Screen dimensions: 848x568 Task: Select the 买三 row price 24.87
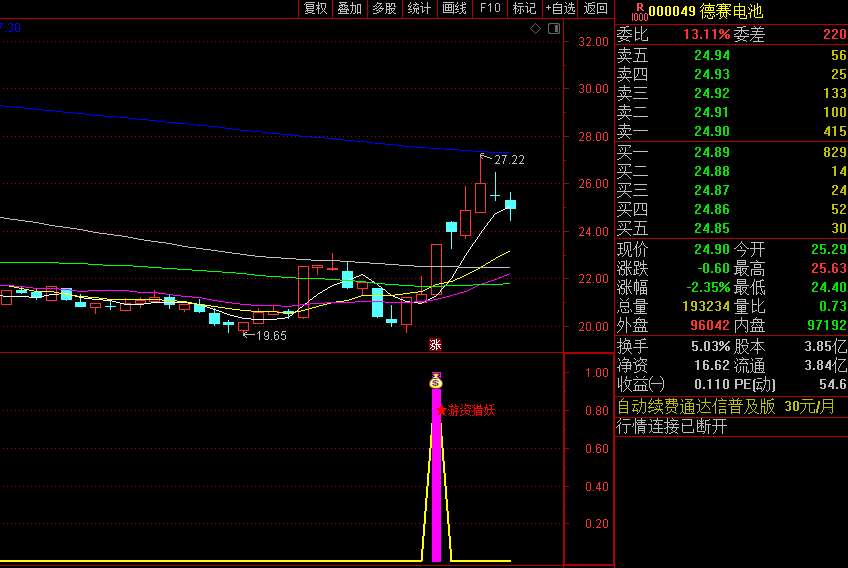[x=712, y=190]
